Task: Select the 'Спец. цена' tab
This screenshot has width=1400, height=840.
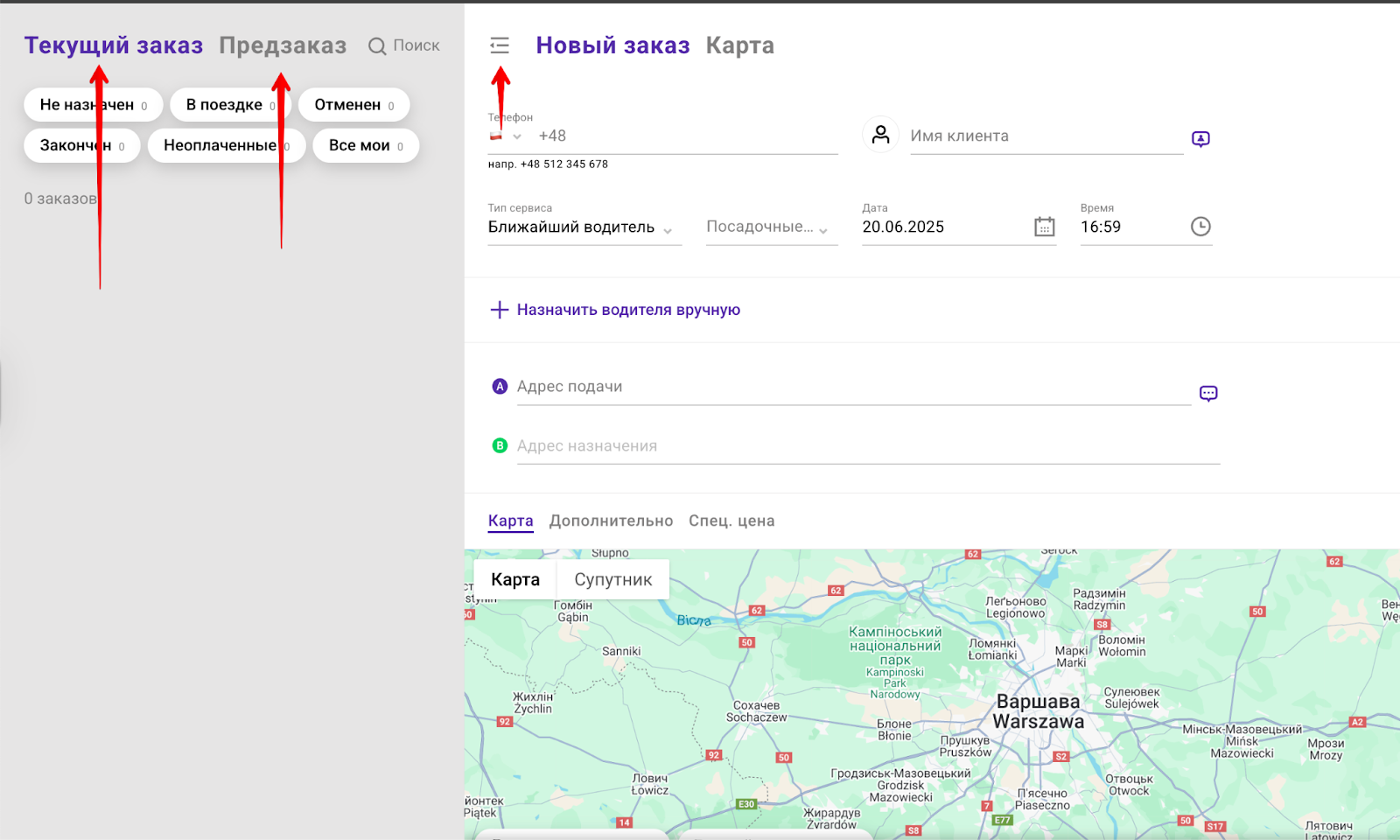Action: 731,521
